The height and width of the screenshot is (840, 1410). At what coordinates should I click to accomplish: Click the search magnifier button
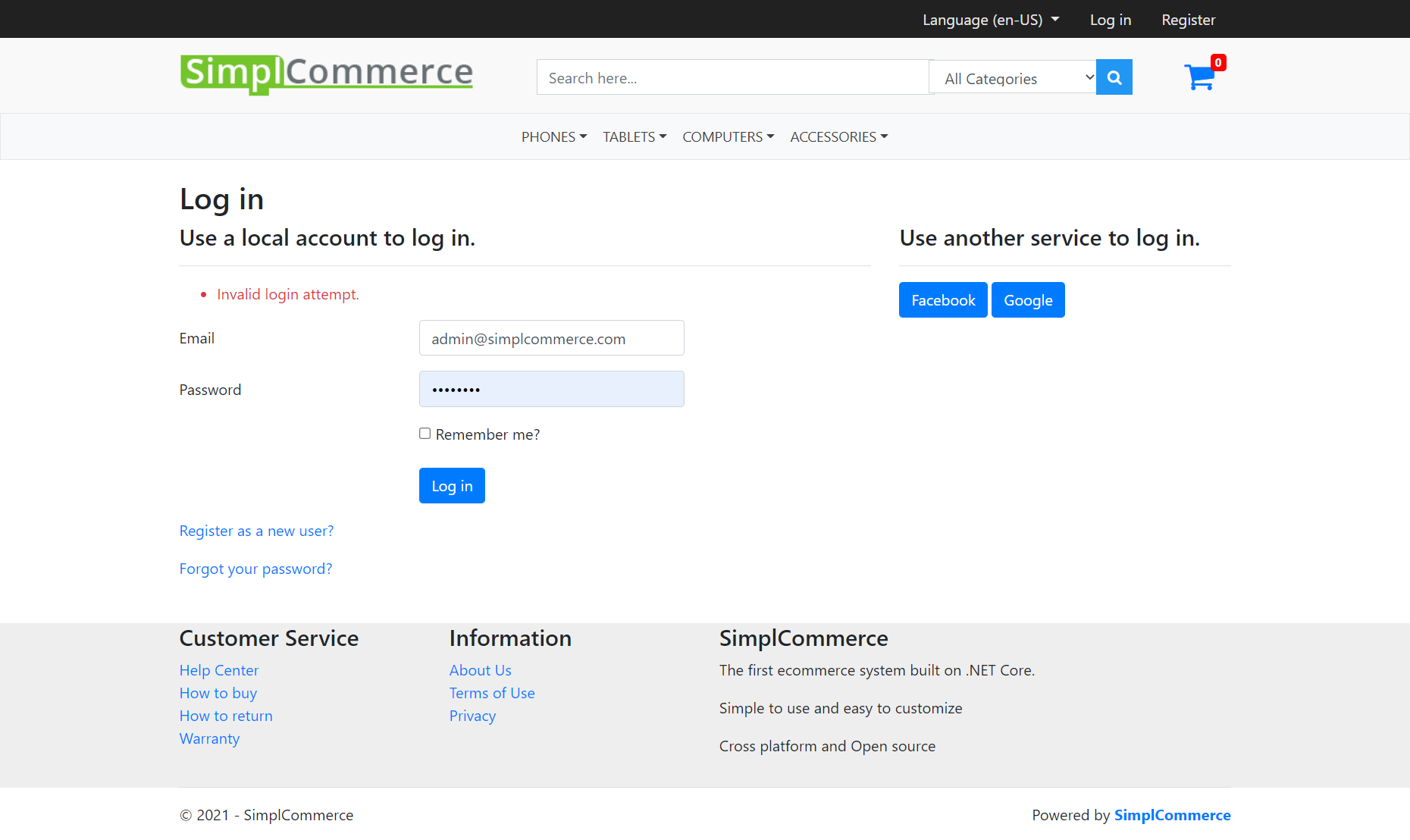coord(1114,77)
